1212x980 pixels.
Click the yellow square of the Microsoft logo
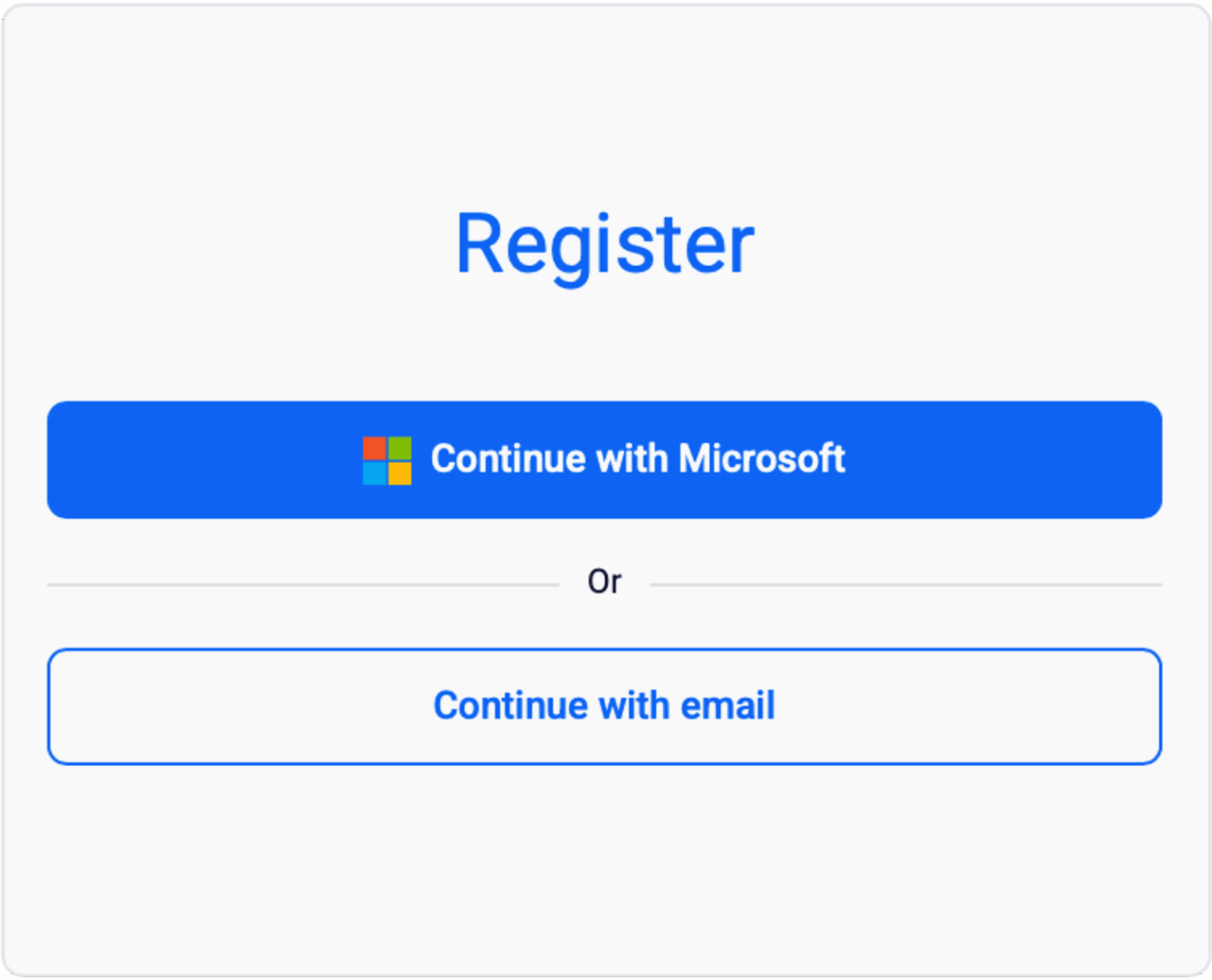pos(400,472)
